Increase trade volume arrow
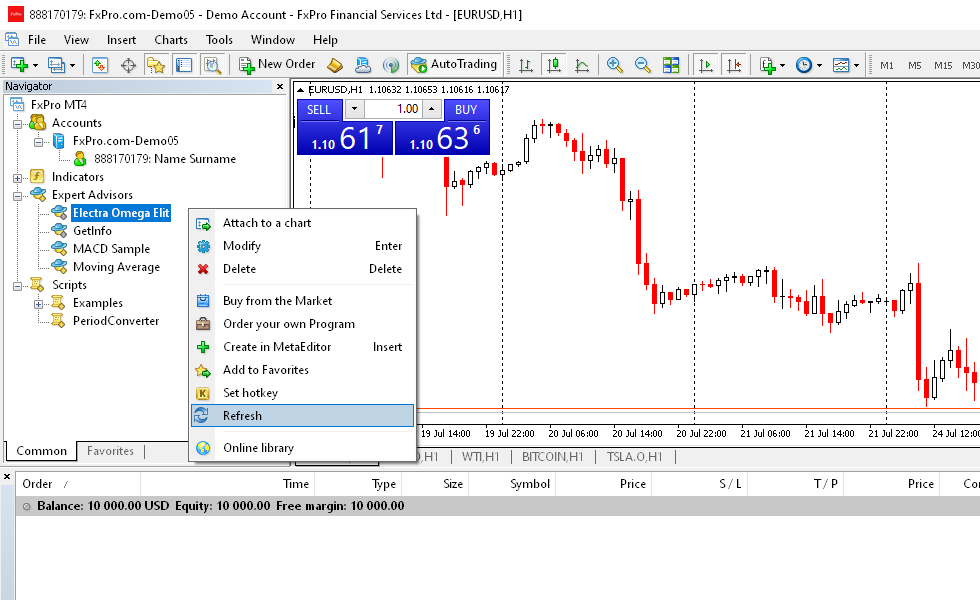Screen dimensions: 980x600 click(x=432, y=109)
